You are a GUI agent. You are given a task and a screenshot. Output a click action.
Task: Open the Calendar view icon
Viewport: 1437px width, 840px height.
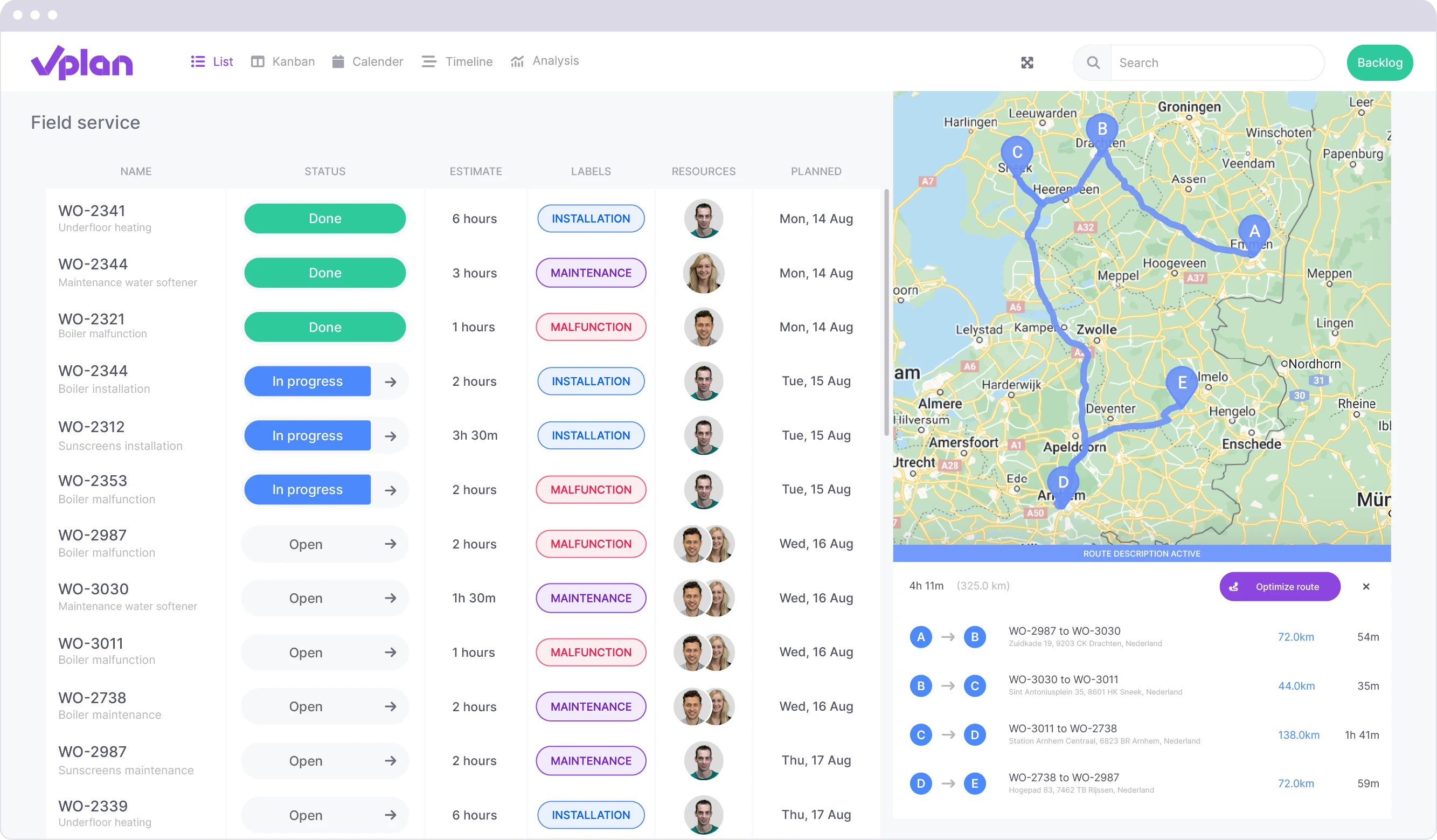pos(339,61)
